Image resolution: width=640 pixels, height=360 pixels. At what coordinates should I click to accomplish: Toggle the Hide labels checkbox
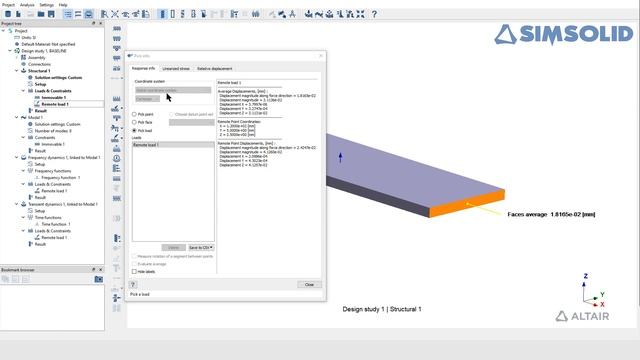point(134,271)
